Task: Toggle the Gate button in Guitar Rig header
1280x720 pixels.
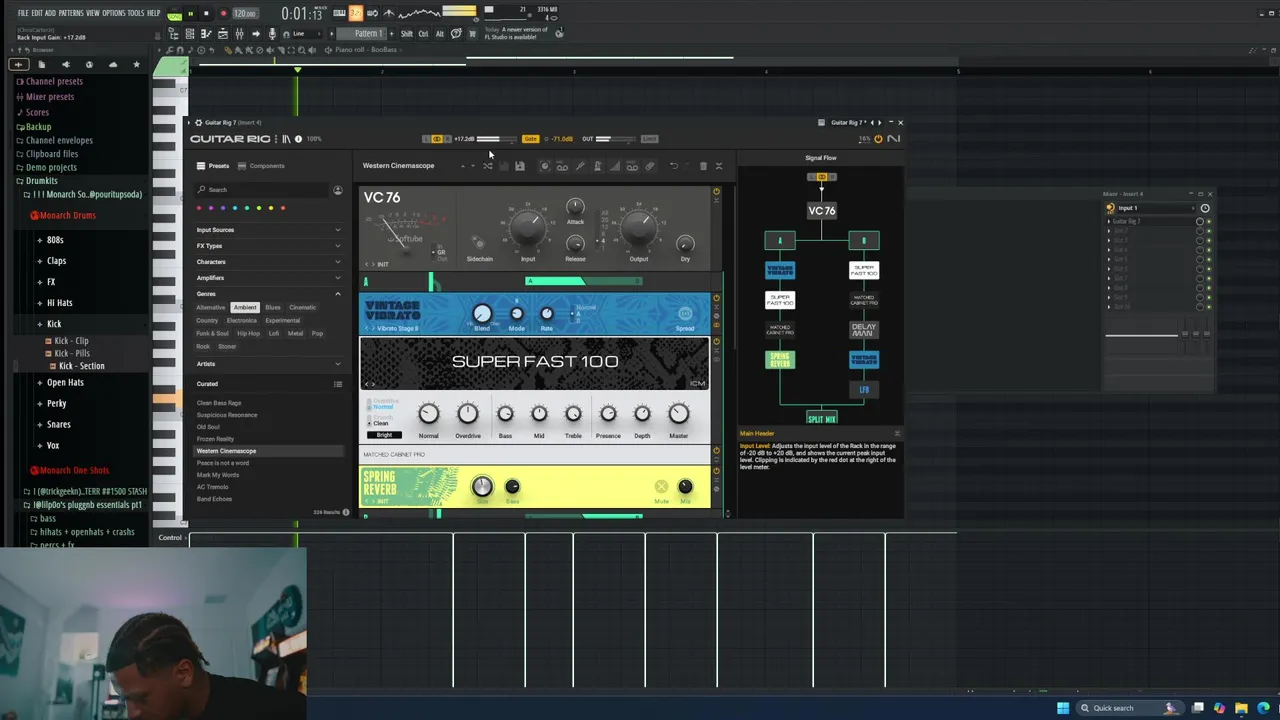Action: [531, 139]
